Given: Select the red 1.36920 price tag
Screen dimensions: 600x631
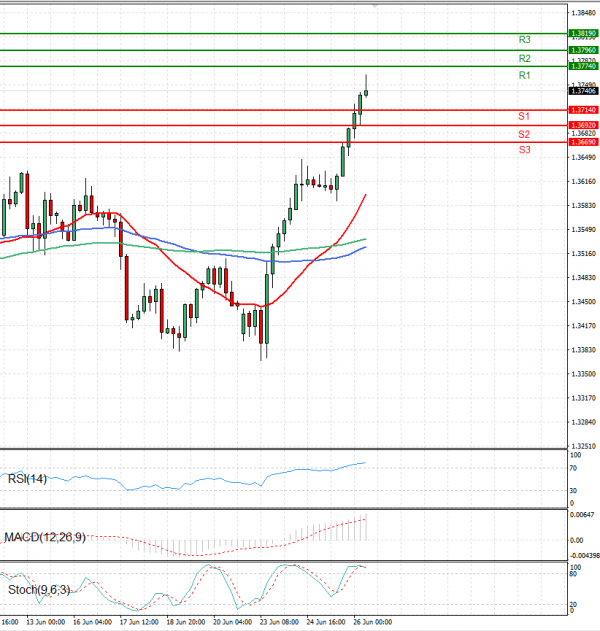Looking at the screenshot, I should tap(584, 126).
